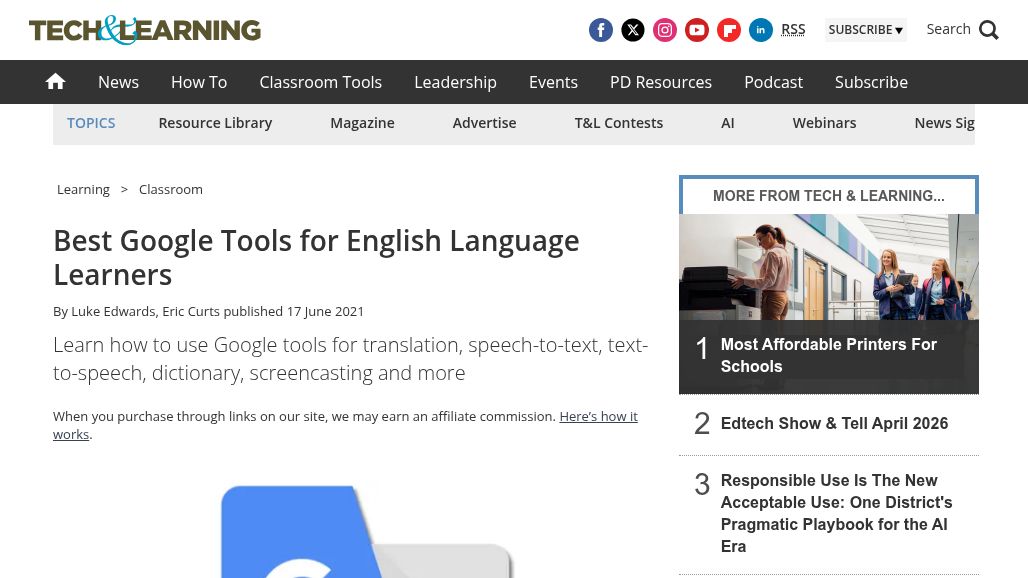Select the PD Resources navigation item
The image size is (1028, 578).
[x=660, y=82]
